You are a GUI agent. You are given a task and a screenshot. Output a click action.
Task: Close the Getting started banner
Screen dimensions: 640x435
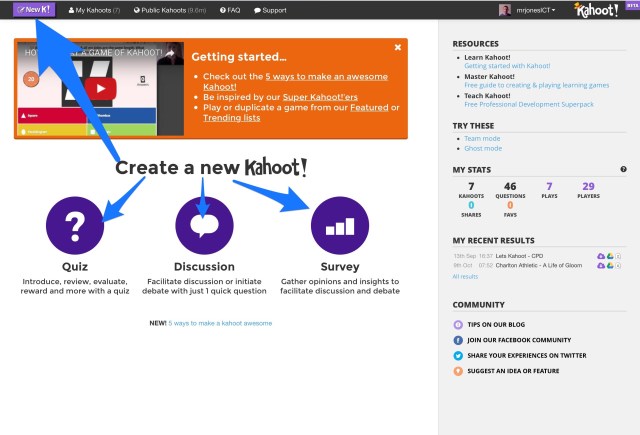tap(398, 47)
